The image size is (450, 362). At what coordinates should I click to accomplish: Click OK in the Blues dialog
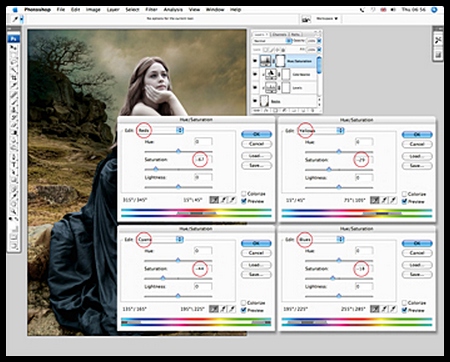(x=417, y=243)
